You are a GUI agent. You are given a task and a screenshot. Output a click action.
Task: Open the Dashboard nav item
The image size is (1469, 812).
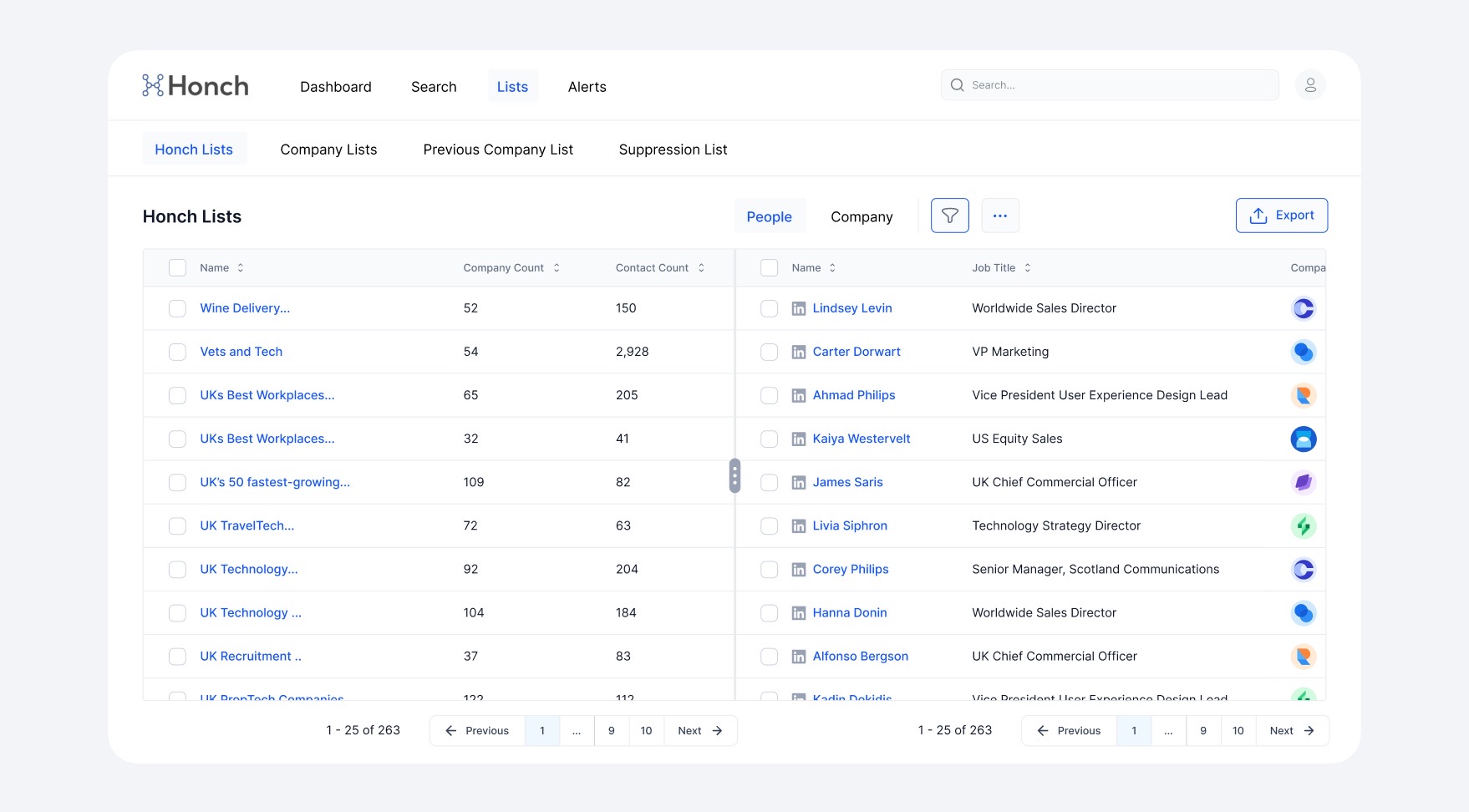click(x=336, y=86)
